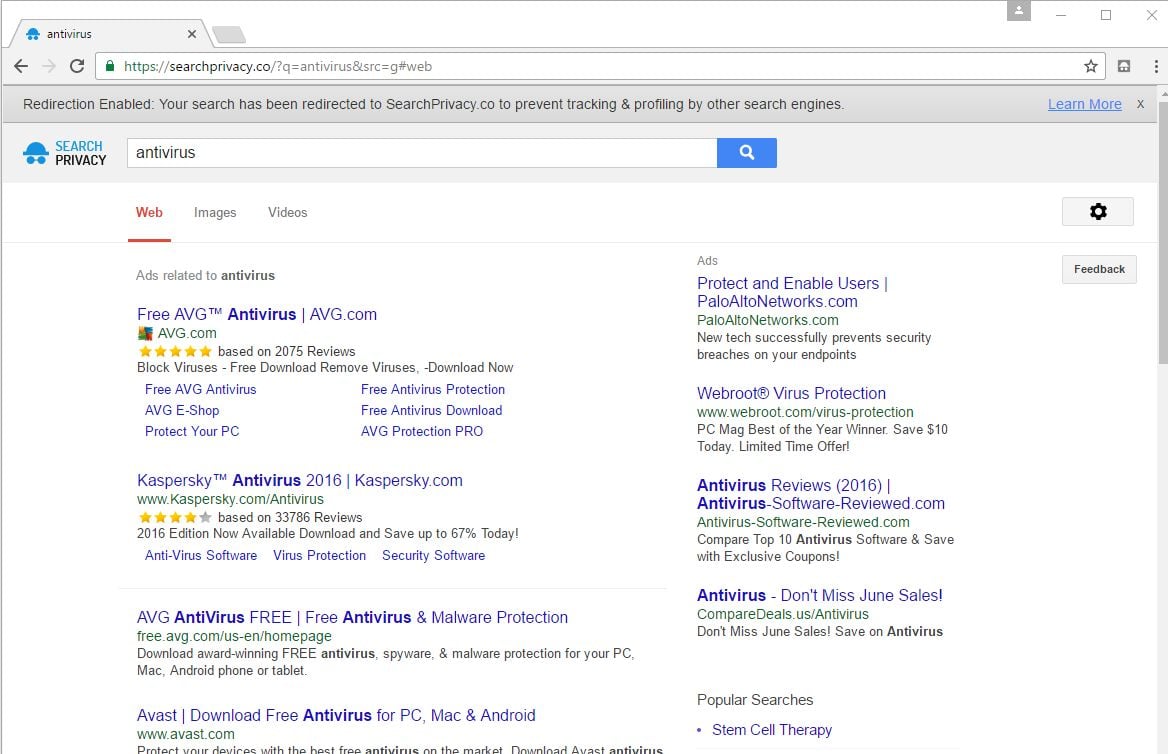Screen dimensions: 1168x754
Task: Click Stem Cell Therapy popular search
Action: [772, 730]
